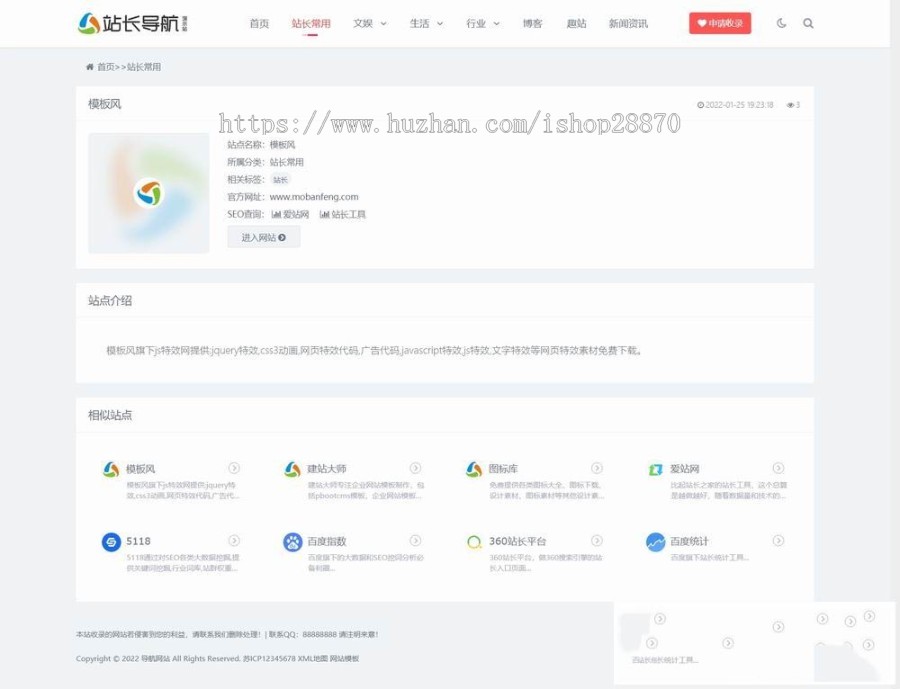Click the arrow icon on 爱站网 card
Screen dimensions: 900x689
tap(778, 468)
